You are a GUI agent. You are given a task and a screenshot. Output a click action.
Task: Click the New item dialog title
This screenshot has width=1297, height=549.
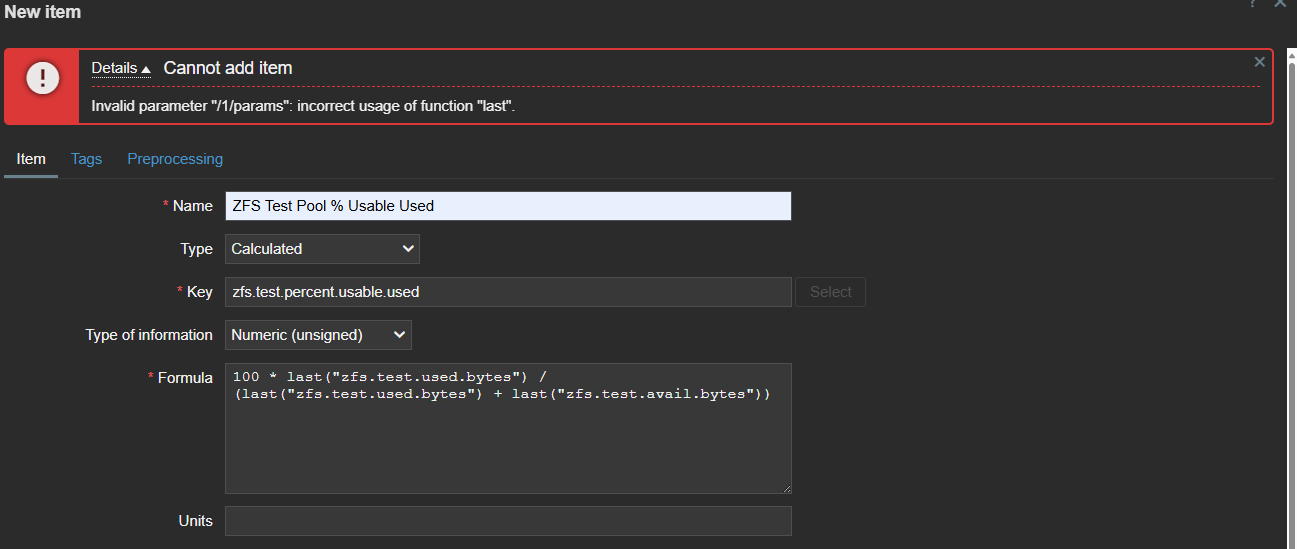(x=43, y=12)
